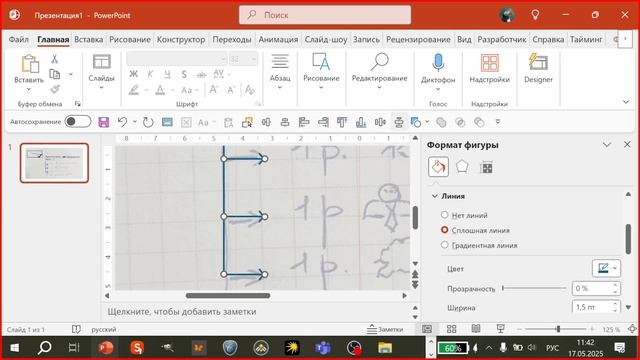The height and width of the screenshot is (360, 640).
Task: Open the Selection pane icon in quick access toolbar
Action: (247, 122)
